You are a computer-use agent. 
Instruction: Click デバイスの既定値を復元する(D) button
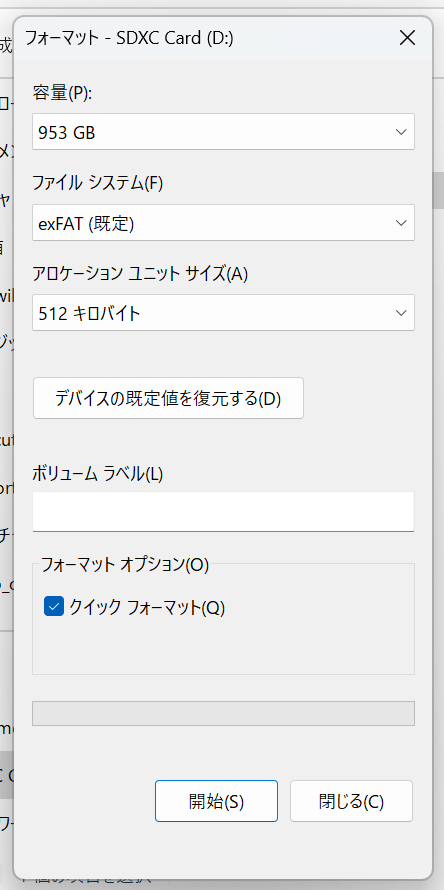pyautogui.click(x=168, y=398)
